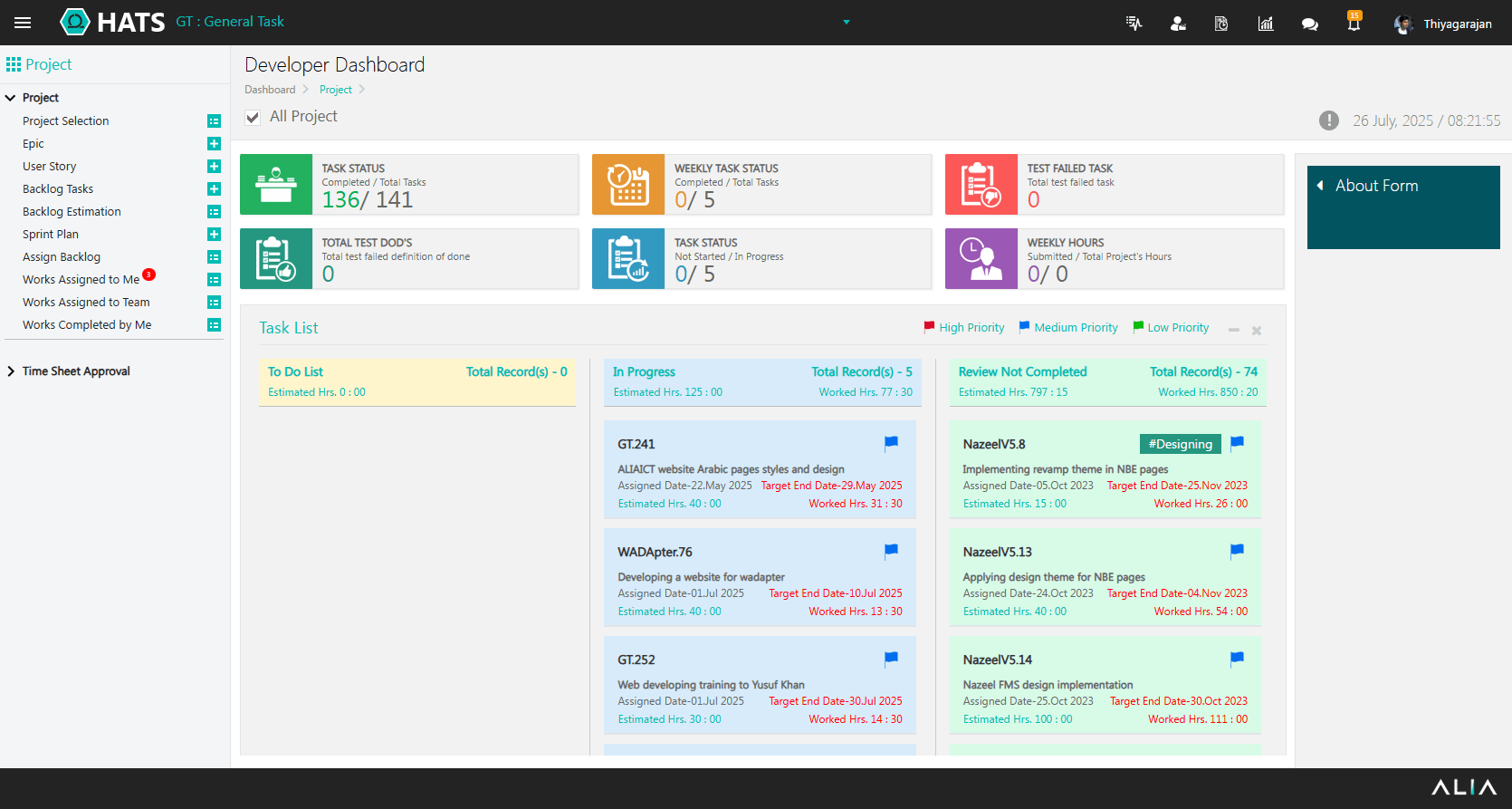
Task: Open the header task dropdown arrow
Action: (x=847, y=23)
